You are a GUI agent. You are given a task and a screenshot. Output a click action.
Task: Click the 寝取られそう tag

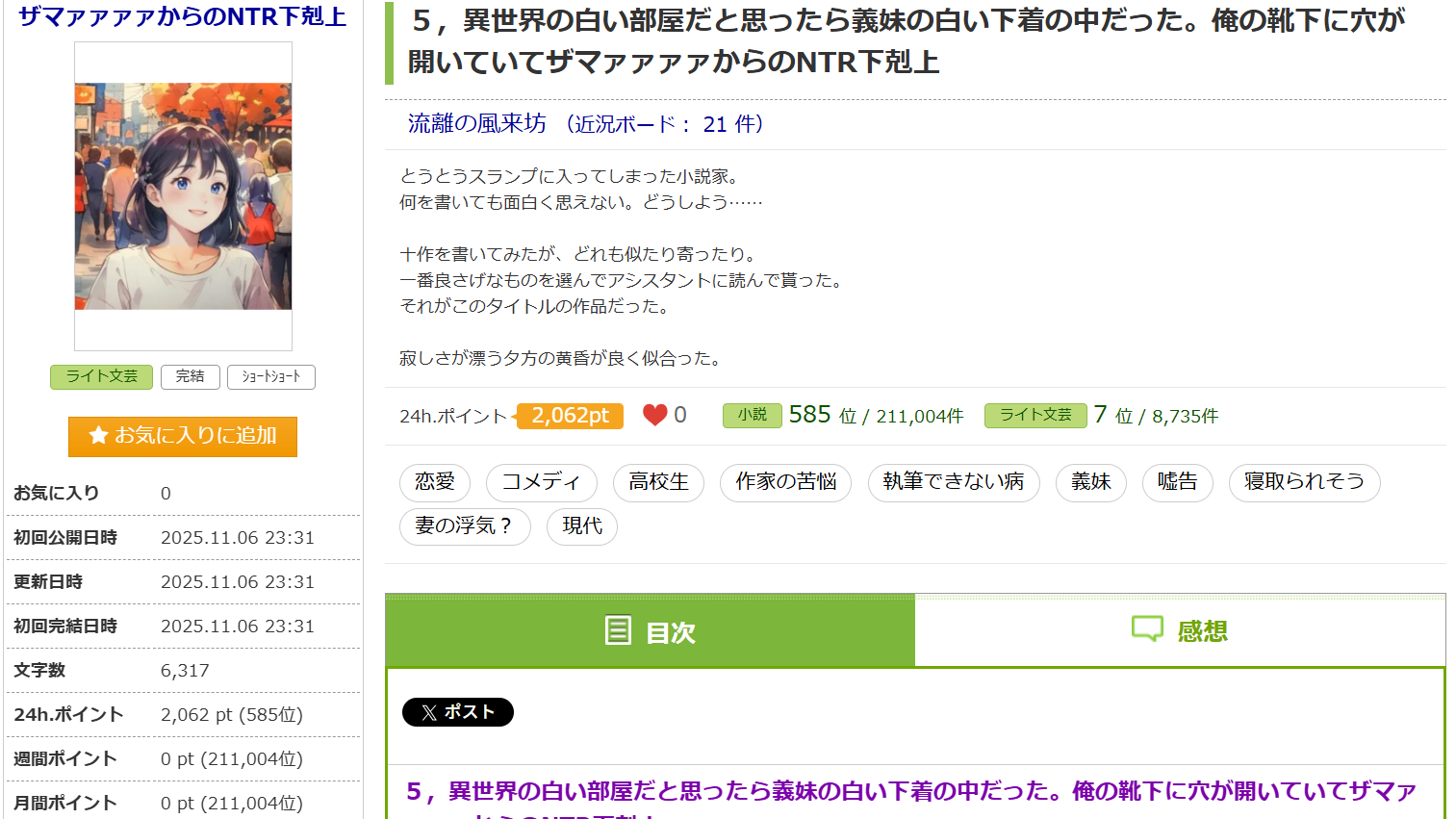1304,482
